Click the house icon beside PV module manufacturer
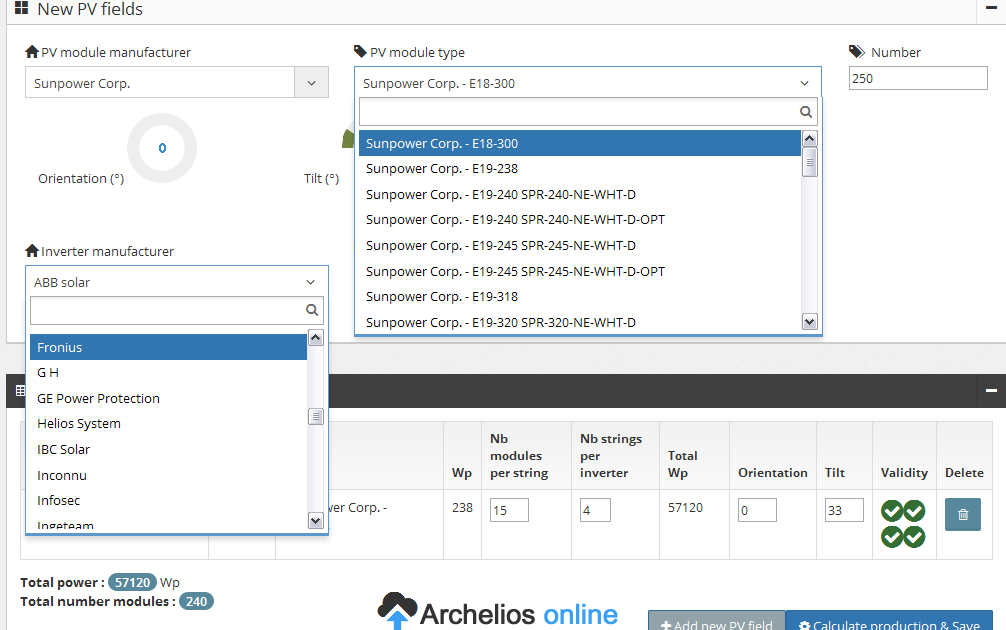This screenshot has width=1006, height=630. [32, 52]
